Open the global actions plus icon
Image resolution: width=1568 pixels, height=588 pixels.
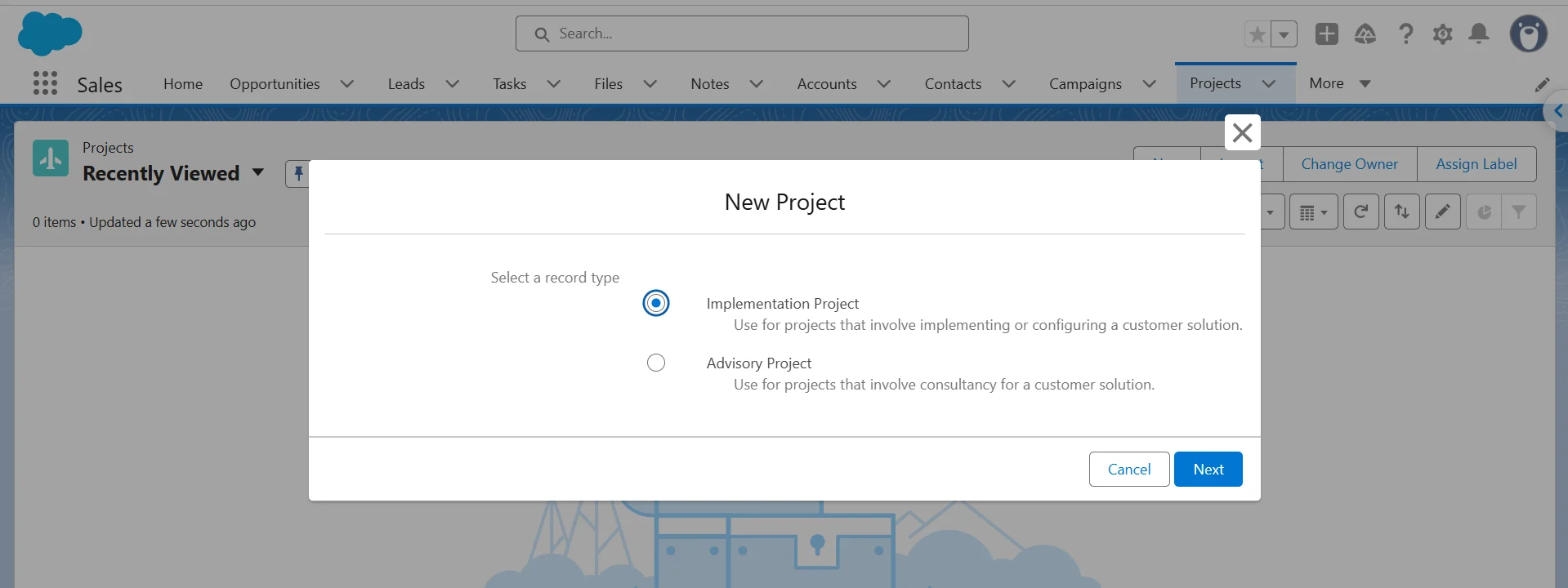click(x=1327, y=33)
